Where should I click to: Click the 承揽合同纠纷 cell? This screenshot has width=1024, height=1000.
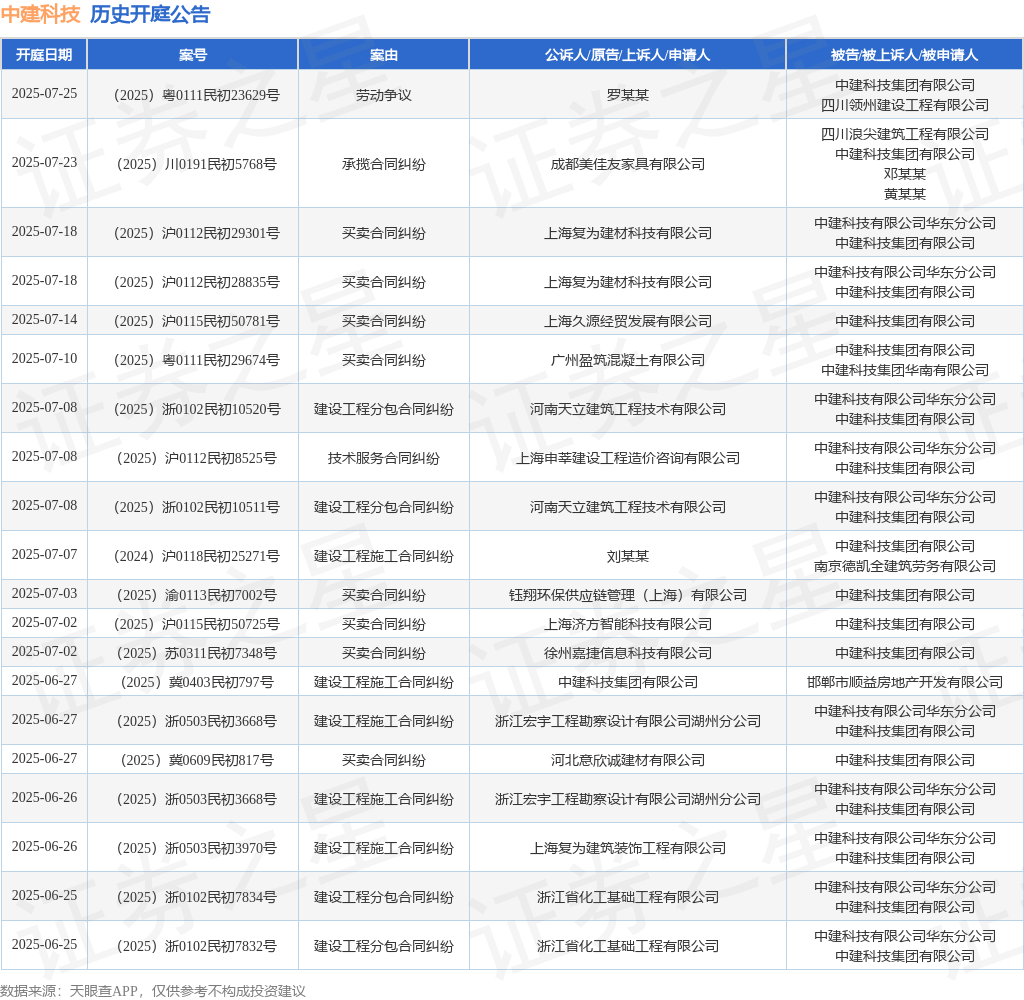coord(383,164)
